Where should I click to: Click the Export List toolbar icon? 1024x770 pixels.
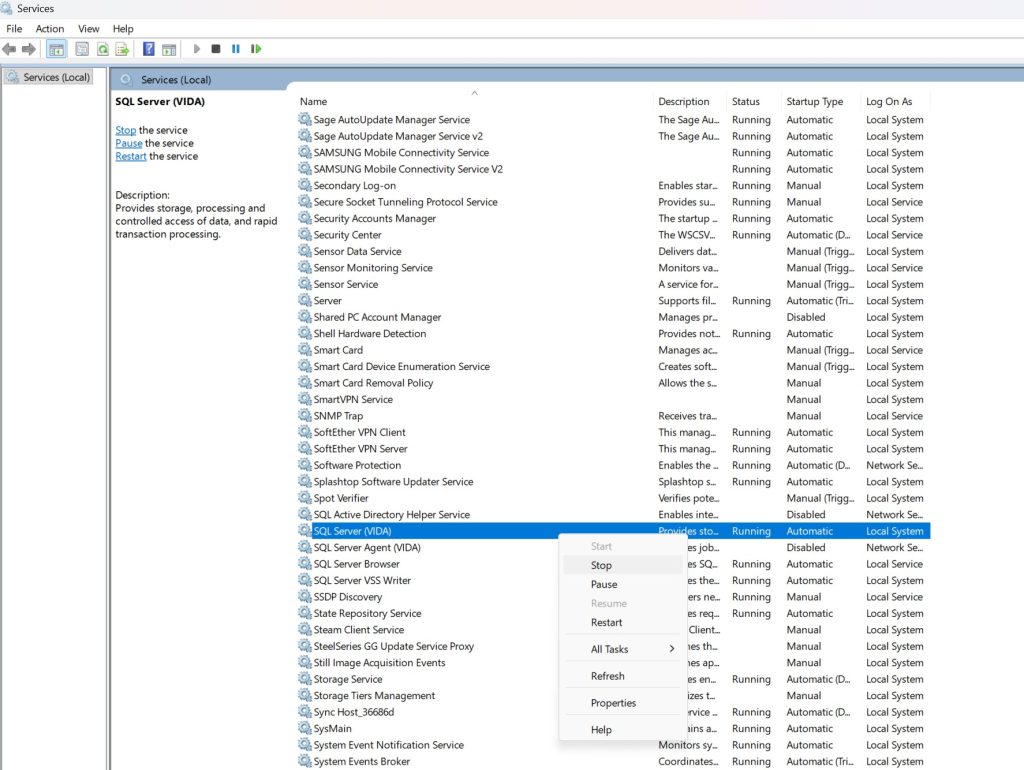click(122, 48)
